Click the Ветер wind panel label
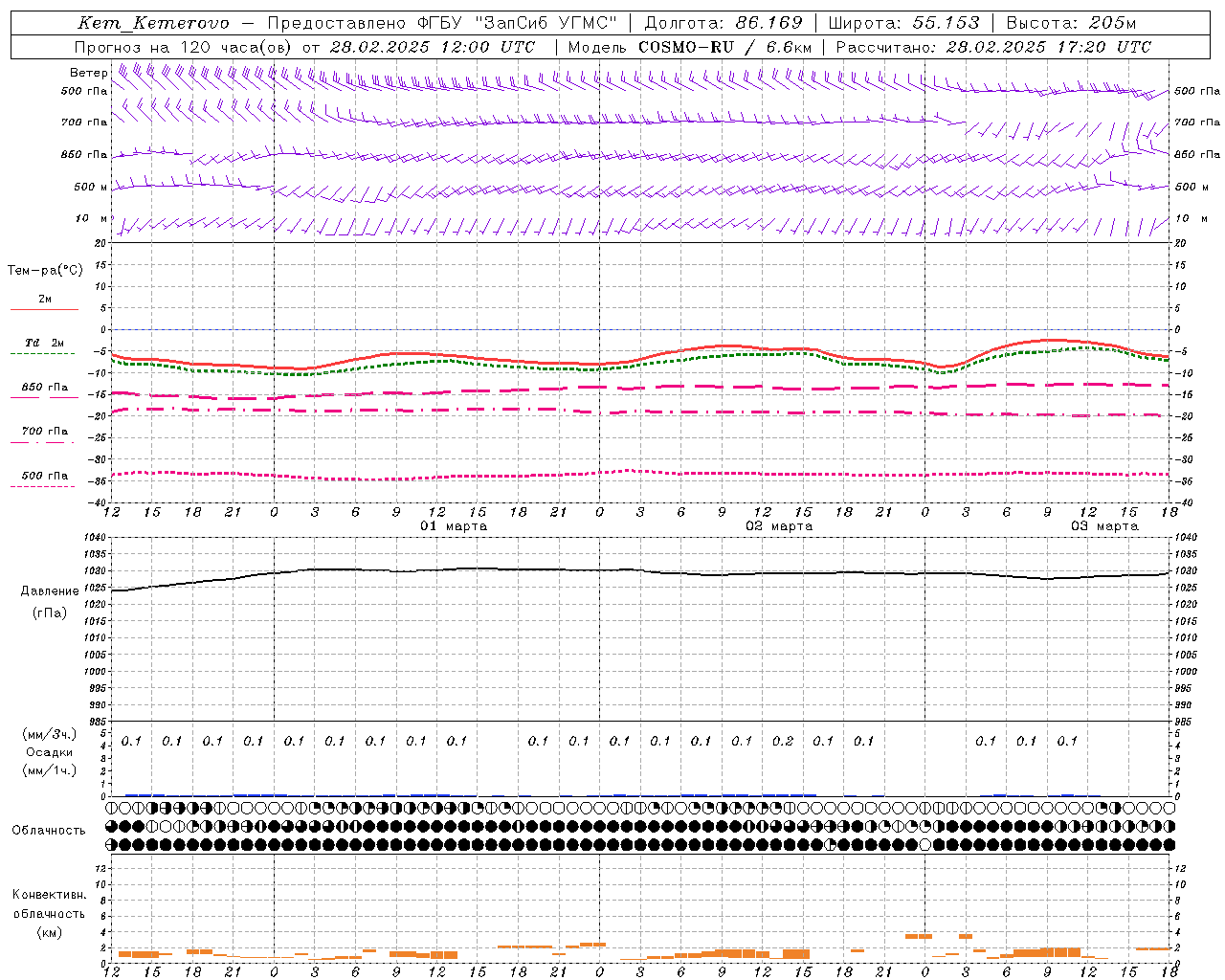1225x980 pixels. tap(88, 73)
